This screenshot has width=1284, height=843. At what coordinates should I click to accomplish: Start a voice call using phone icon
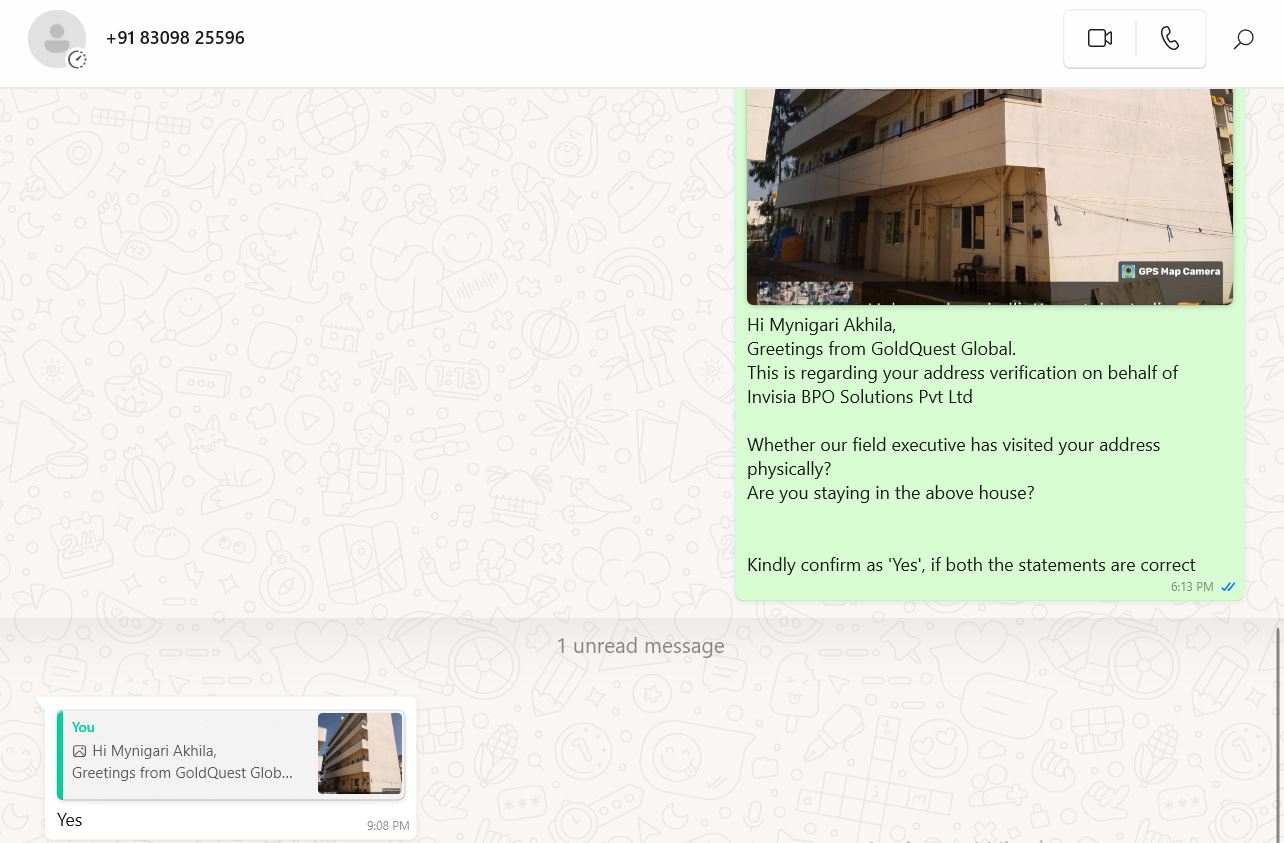click(1170, 39)
